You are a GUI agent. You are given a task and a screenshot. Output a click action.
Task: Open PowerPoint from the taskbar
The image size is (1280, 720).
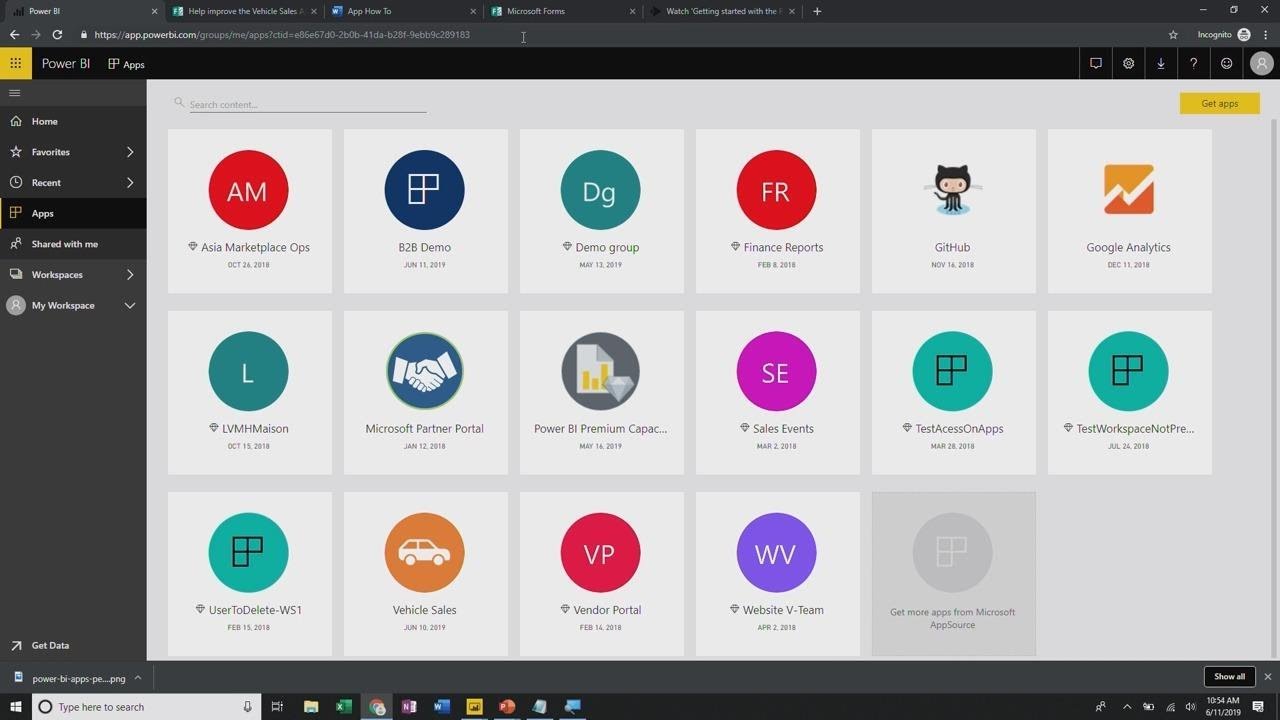click(507, 707)
